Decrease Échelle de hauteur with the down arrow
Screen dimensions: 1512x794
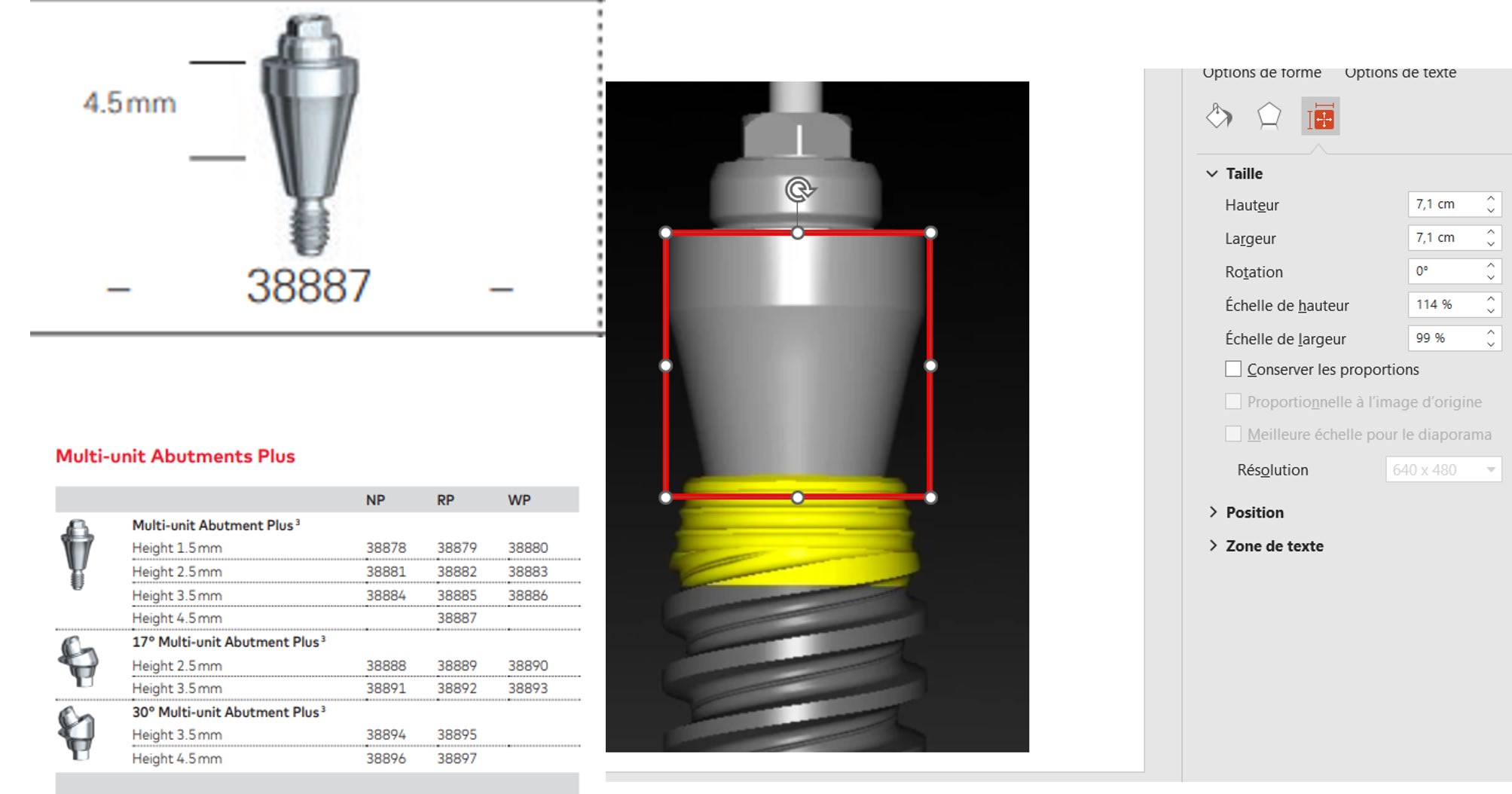[x=1490, y=310]
